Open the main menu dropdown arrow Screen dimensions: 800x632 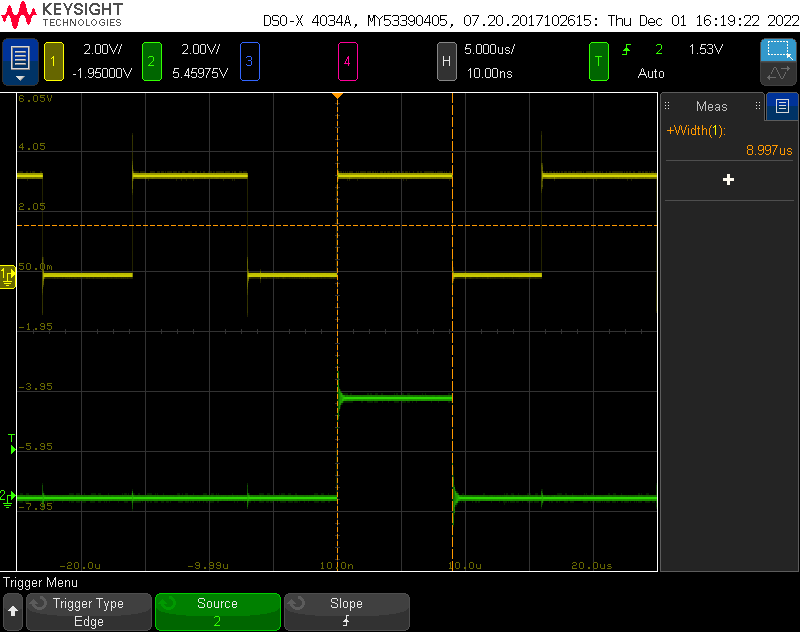click(20, 78)
